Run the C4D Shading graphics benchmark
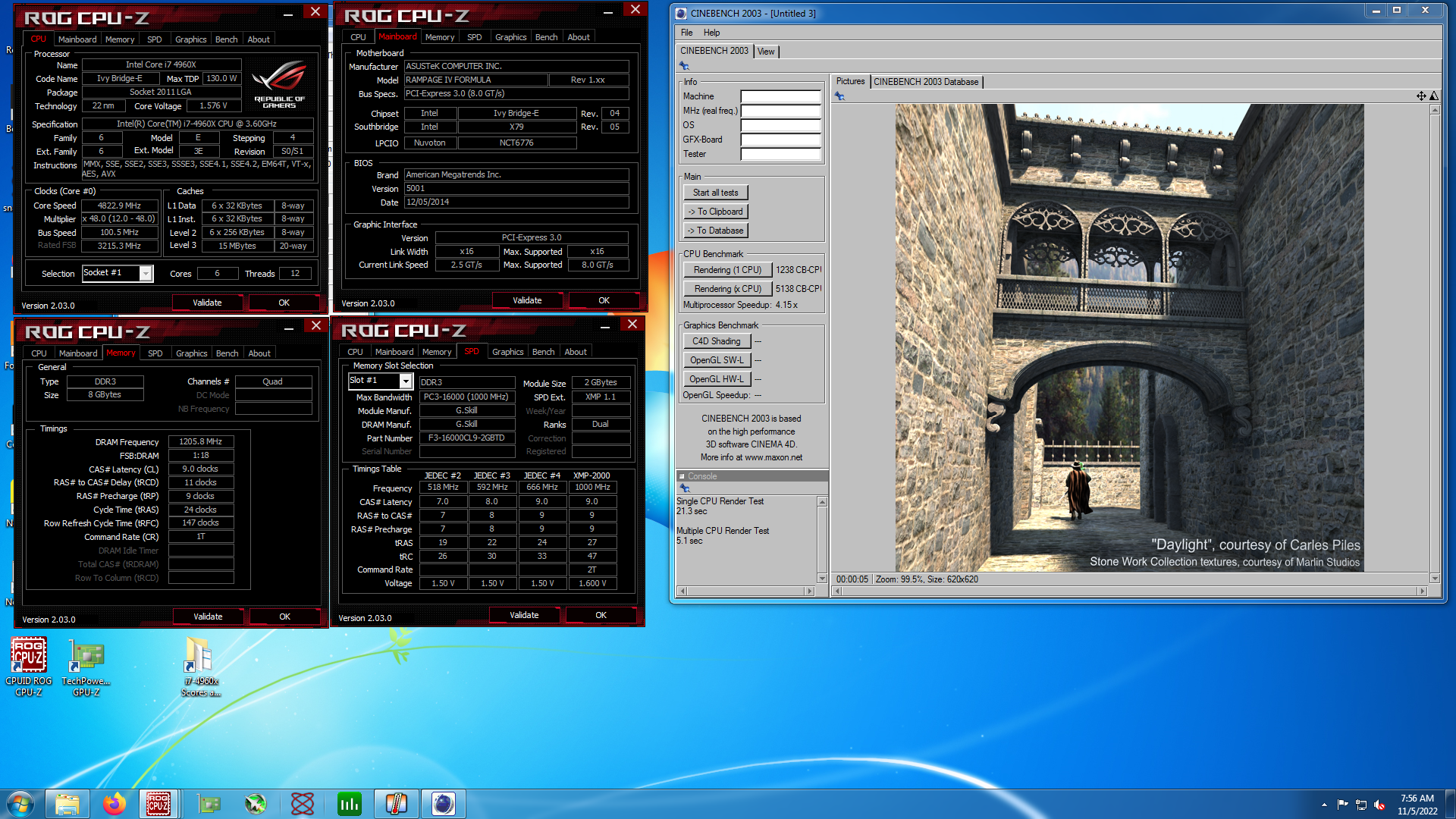The width and height of the screenshot is (1456, 819). tap(716, 341)
